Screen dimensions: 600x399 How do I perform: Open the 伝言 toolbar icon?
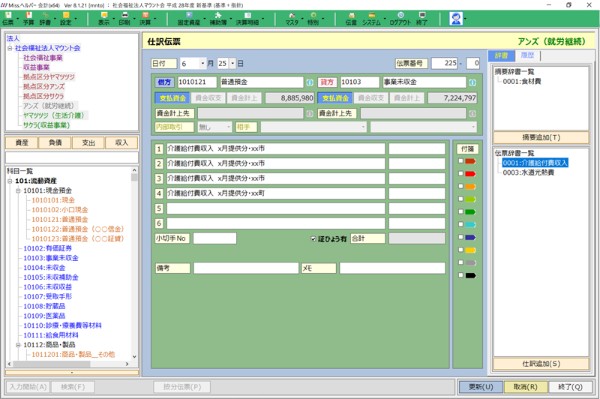[x=351, y=18]
